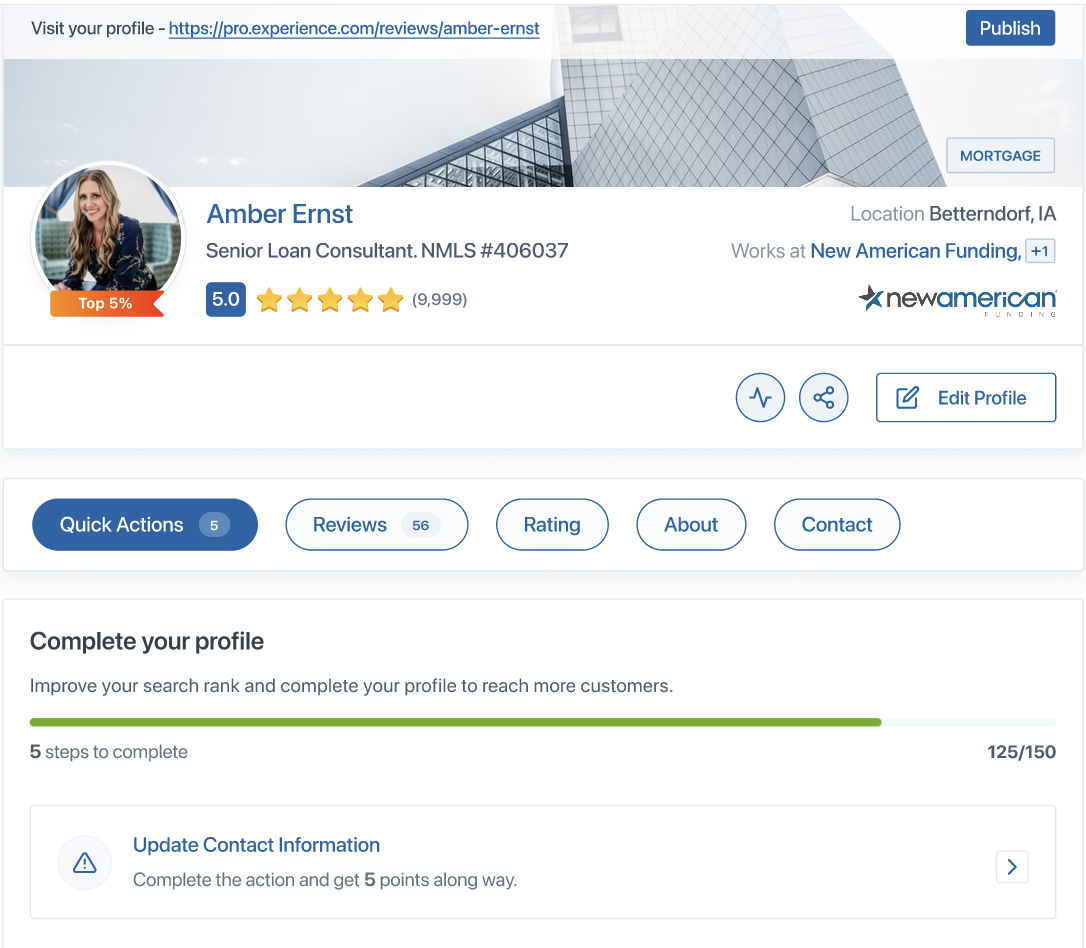Click the gold star rating icons
Screen dimensions: 1086x948
point(330,300)
